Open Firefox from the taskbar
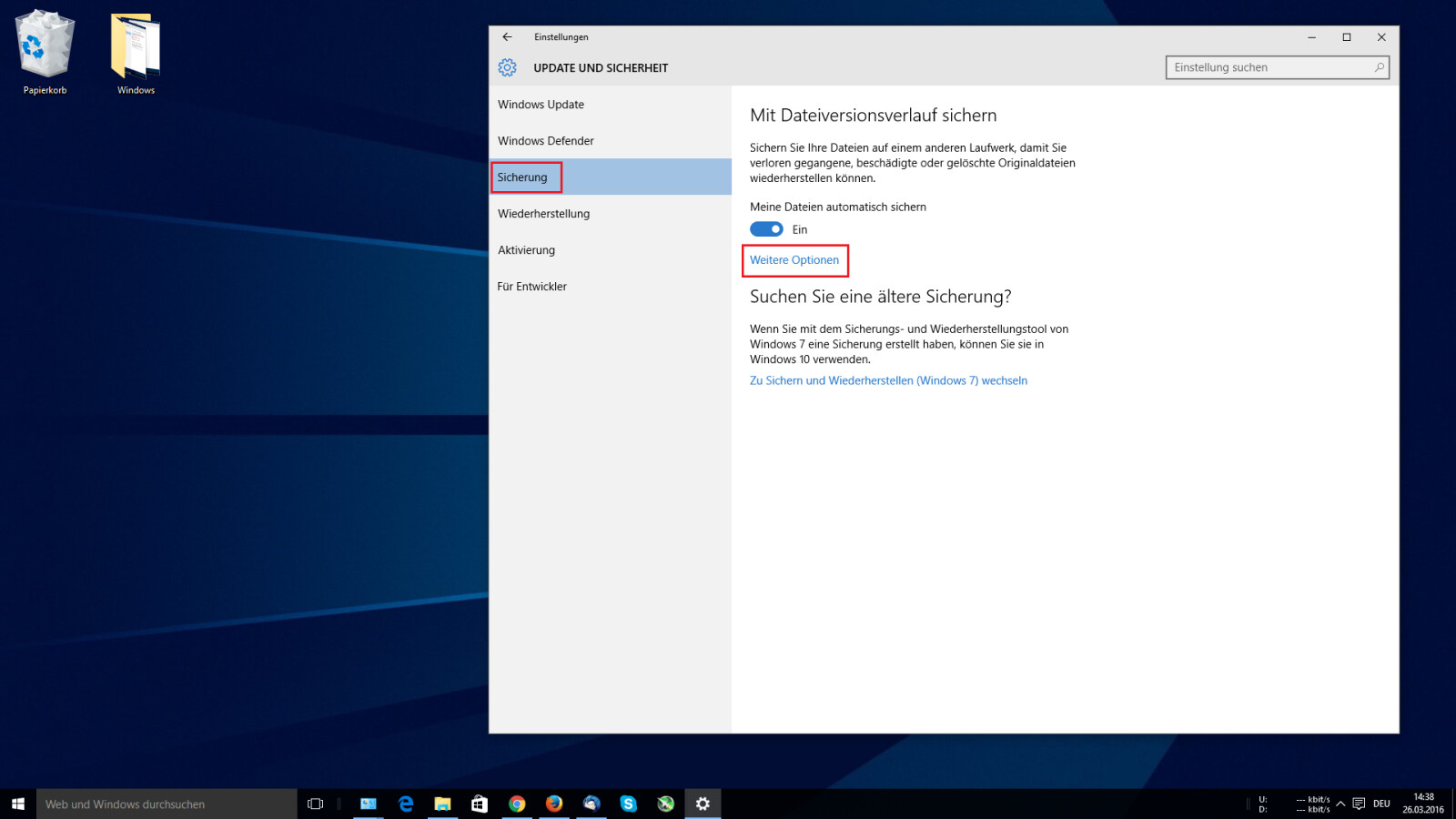Viewport: 1456px width, 819px height. (x=554, y=804)
